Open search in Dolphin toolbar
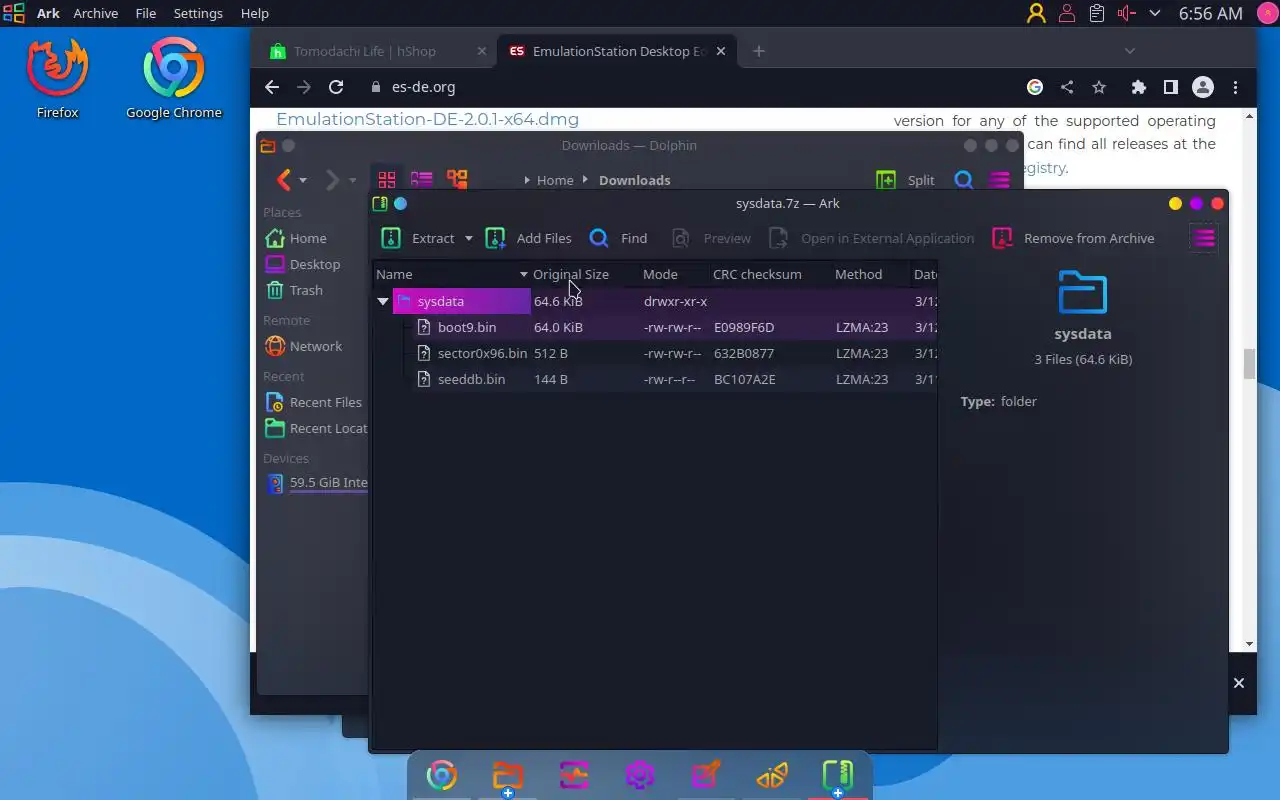 (963, 180)
